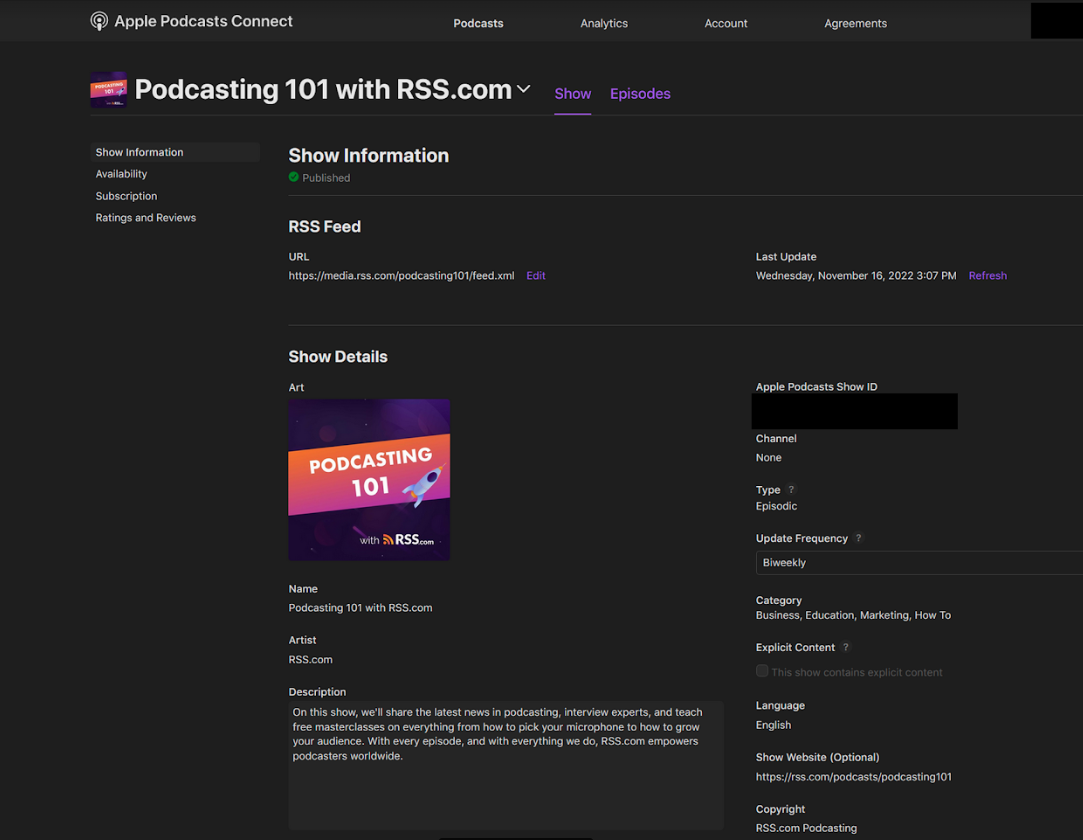Open the show website link for podcasting101
This screenshot has width=1083, height=840.
(x=853, y=776)
